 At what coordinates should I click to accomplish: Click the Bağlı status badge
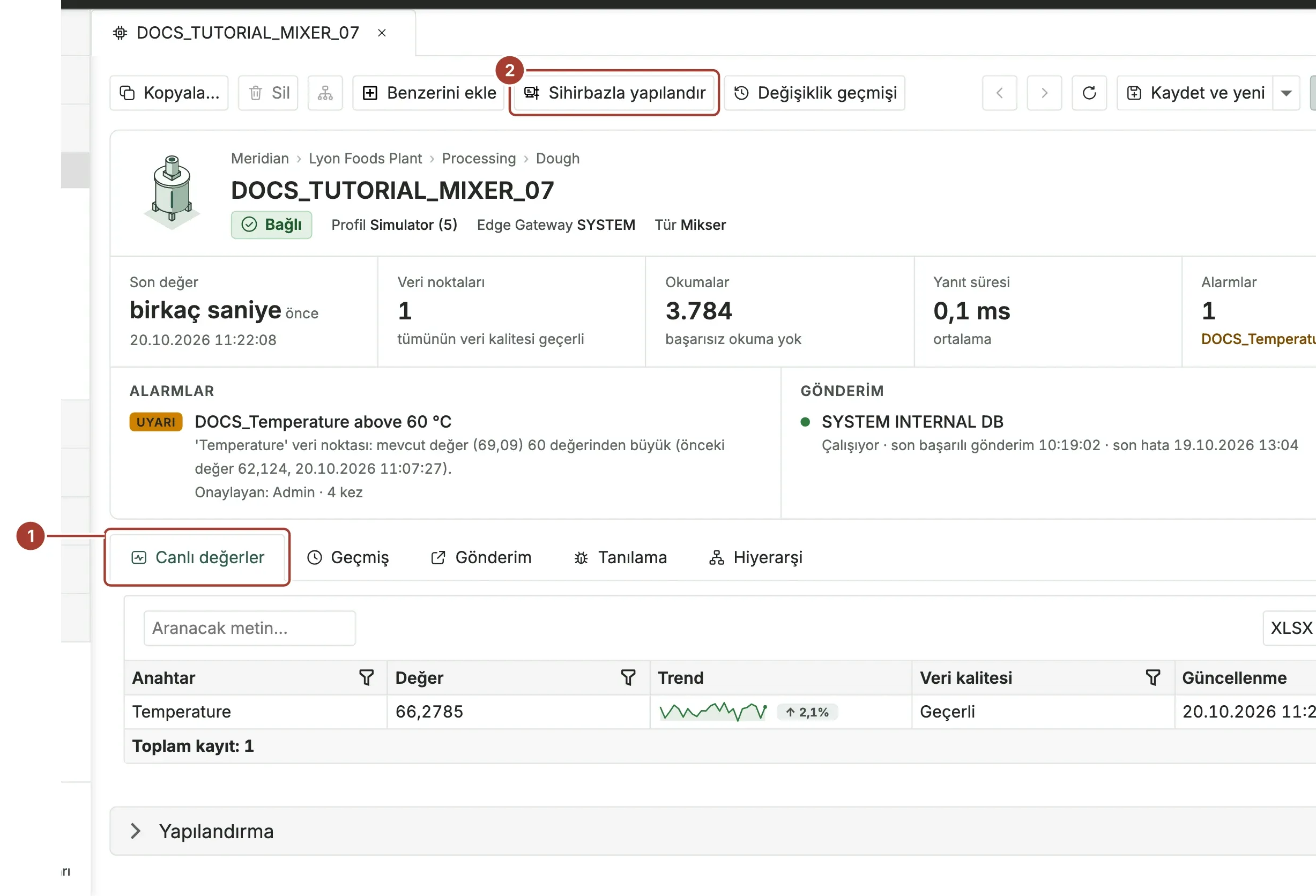tap(271, 225)
